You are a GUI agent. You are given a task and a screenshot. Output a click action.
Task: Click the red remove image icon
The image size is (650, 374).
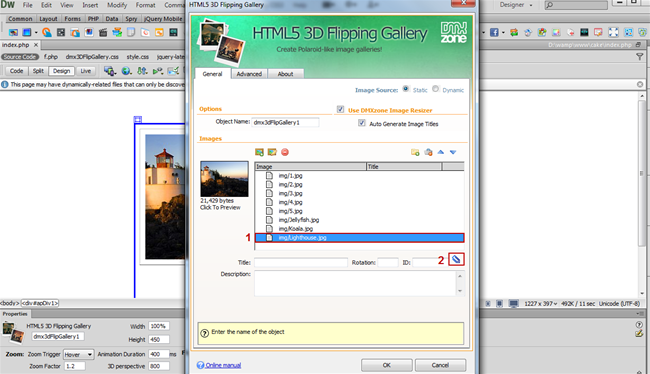[x=285, y=152]
